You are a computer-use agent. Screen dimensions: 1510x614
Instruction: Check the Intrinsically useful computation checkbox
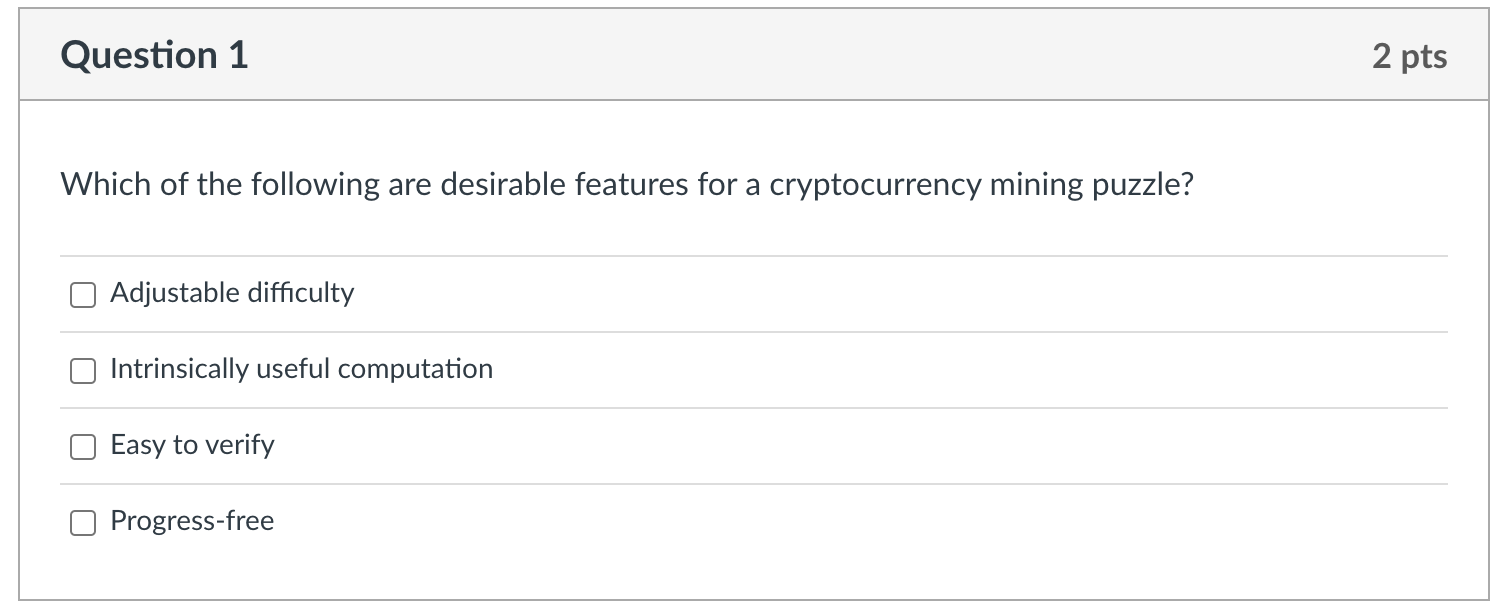82,371
